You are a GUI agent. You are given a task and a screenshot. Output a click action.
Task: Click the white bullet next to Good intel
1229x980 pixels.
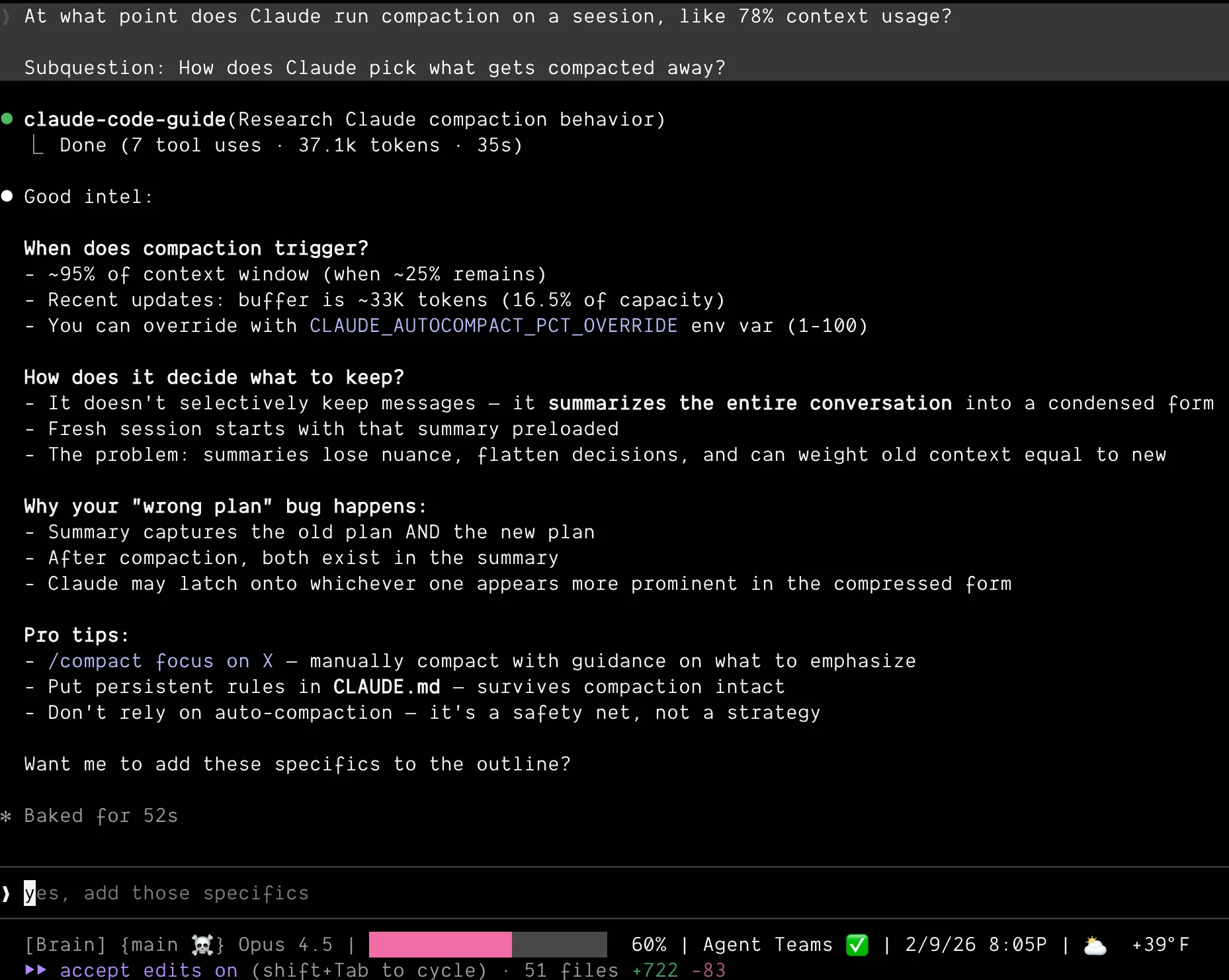pos(7,196)
